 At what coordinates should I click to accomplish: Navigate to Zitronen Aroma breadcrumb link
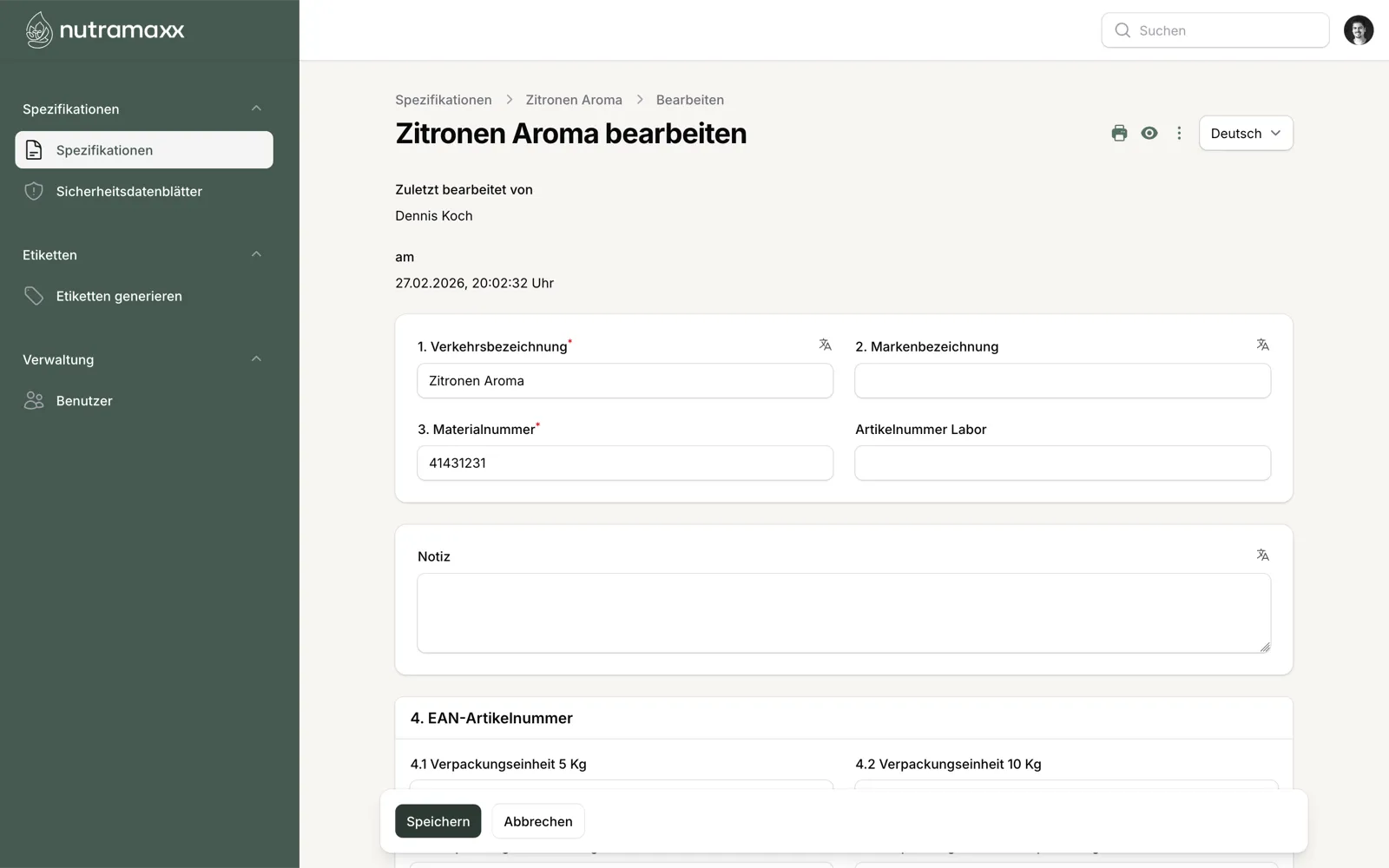(574, 100)
